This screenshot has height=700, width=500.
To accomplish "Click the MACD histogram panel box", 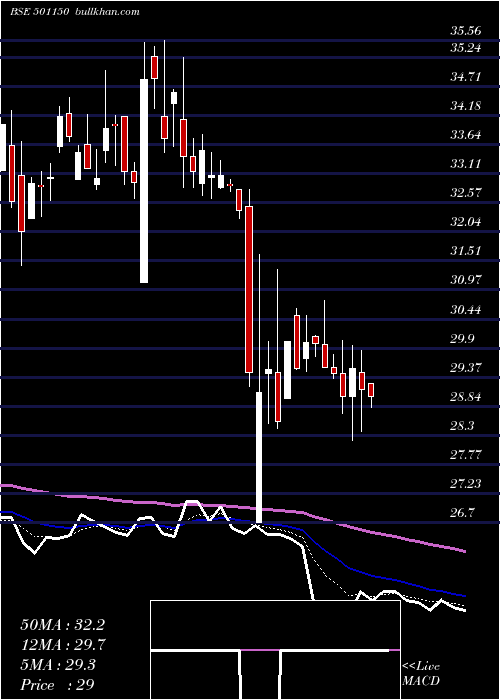I will pos(275,650).
